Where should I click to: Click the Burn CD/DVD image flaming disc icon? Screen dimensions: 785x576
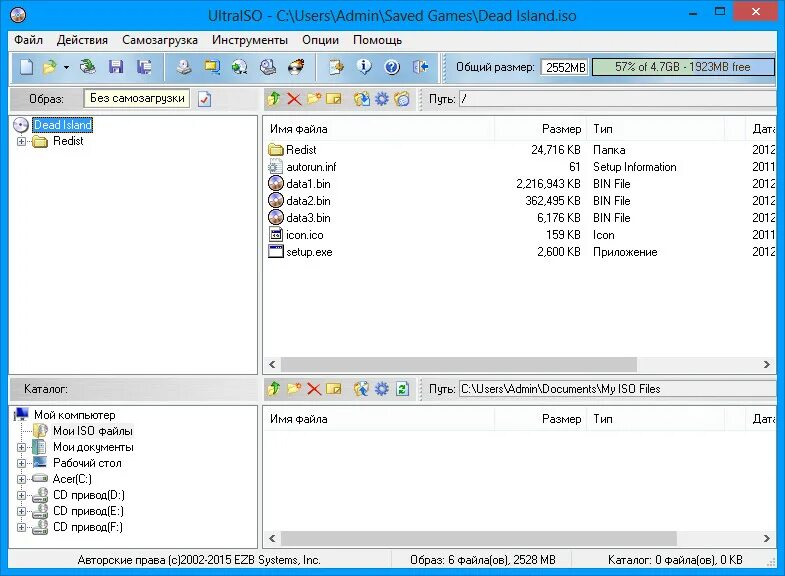click(296, 67)
